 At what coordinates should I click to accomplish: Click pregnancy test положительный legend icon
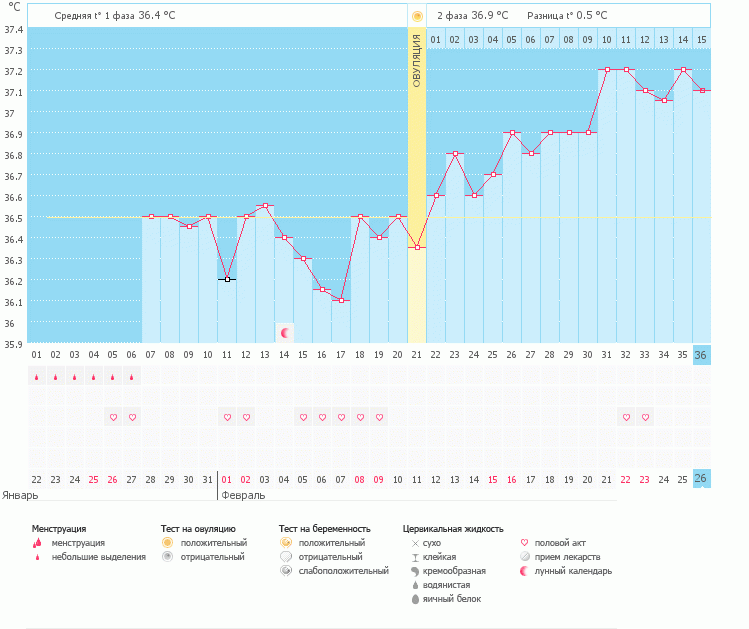point(286,543)
